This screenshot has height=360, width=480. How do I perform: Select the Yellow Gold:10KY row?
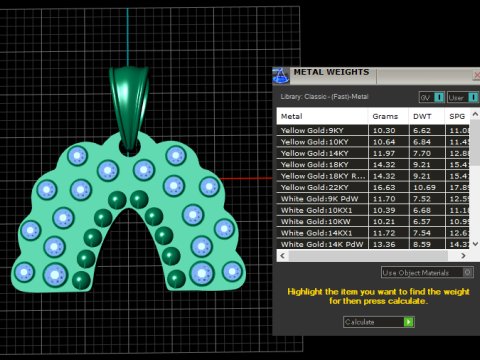(373, 142)
